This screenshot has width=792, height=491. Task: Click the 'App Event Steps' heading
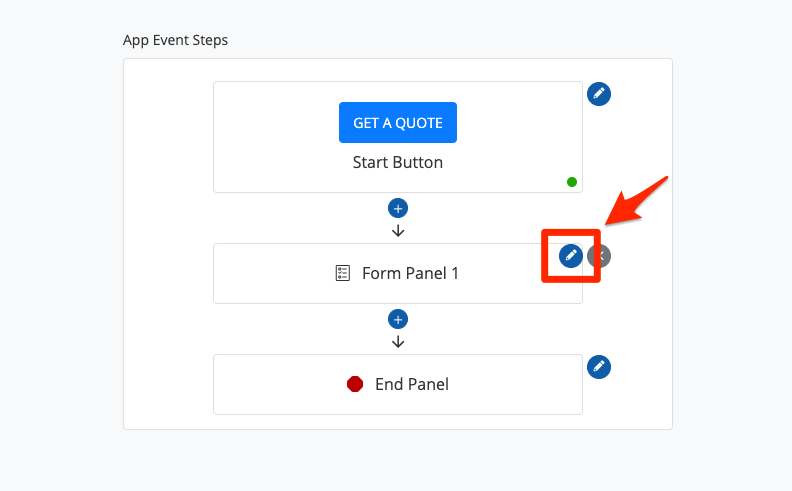(175, 40)
